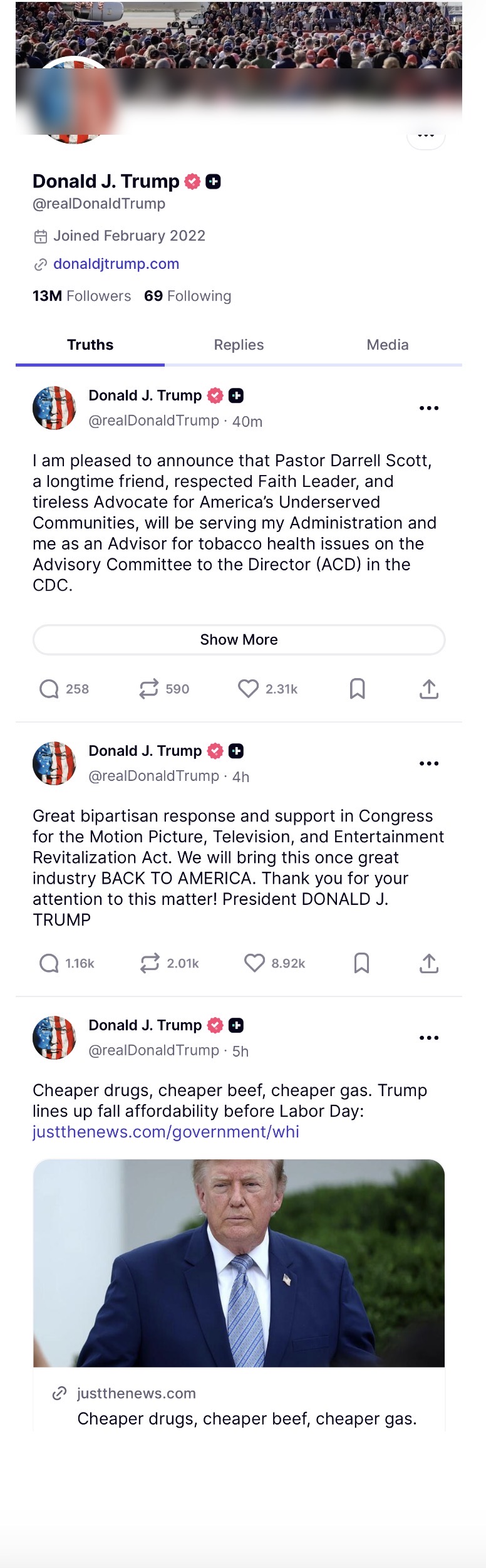This screenshot has height=1568, width=486.
Task: Bookmark the Motion Picture Act post
Action: 361,963
